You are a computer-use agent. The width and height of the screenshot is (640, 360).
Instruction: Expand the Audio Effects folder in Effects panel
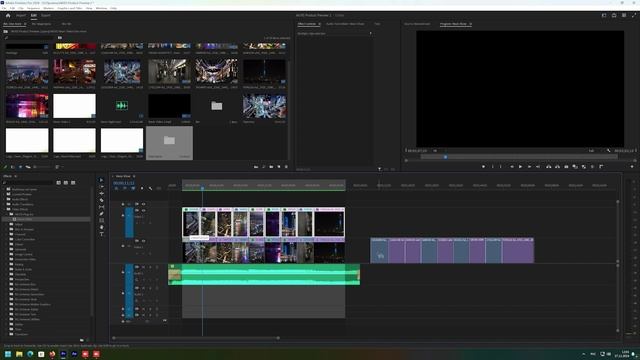click(5, 199)
